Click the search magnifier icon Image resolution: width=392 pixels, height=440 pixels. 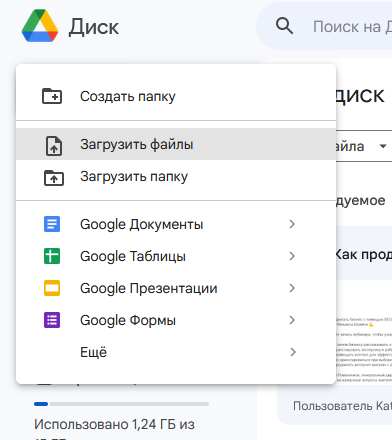tap(284, 26)
